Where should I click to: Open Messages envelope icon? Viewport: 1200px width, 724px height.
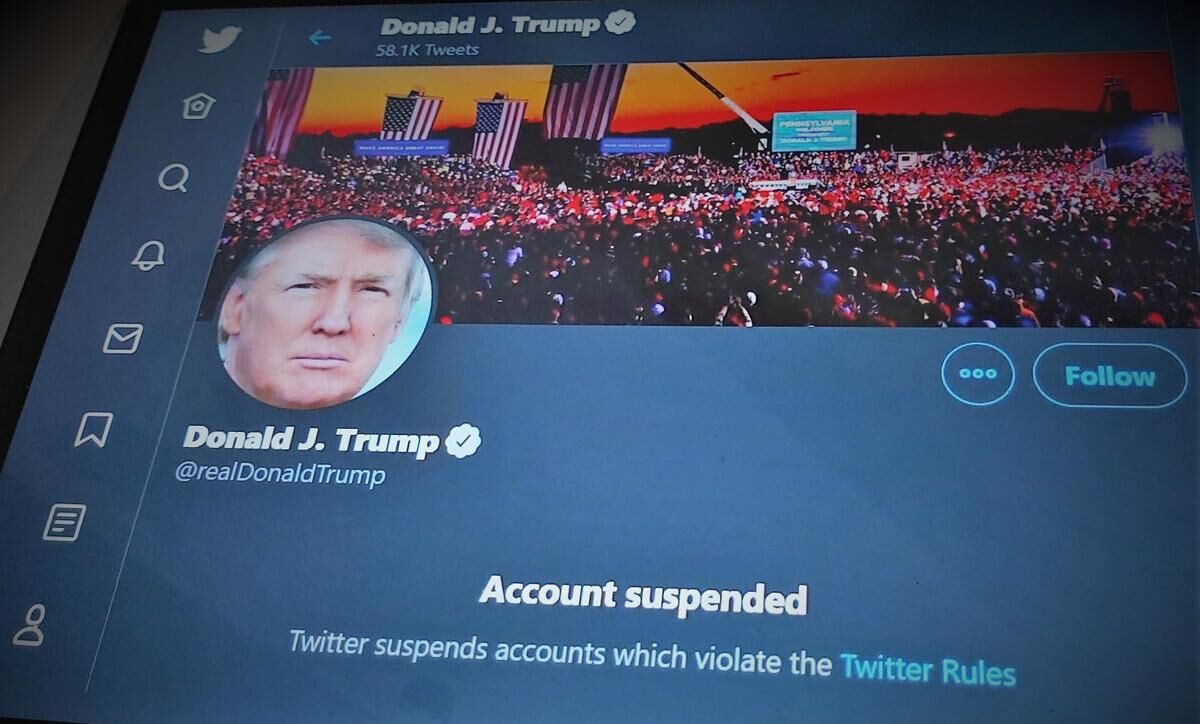[122, 339]
